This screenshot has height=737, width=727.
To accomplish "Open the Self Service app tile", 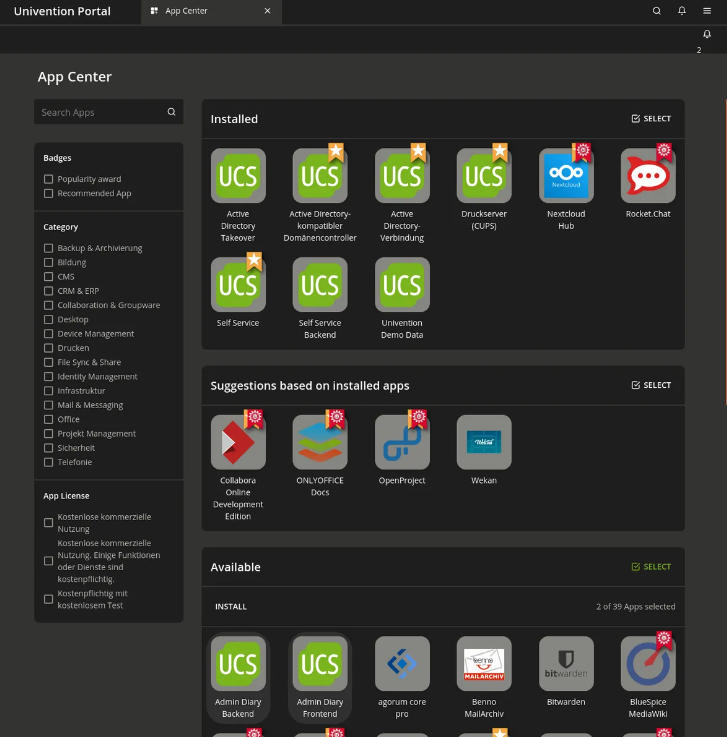I will pyautogui.click(x=238, y=285).
